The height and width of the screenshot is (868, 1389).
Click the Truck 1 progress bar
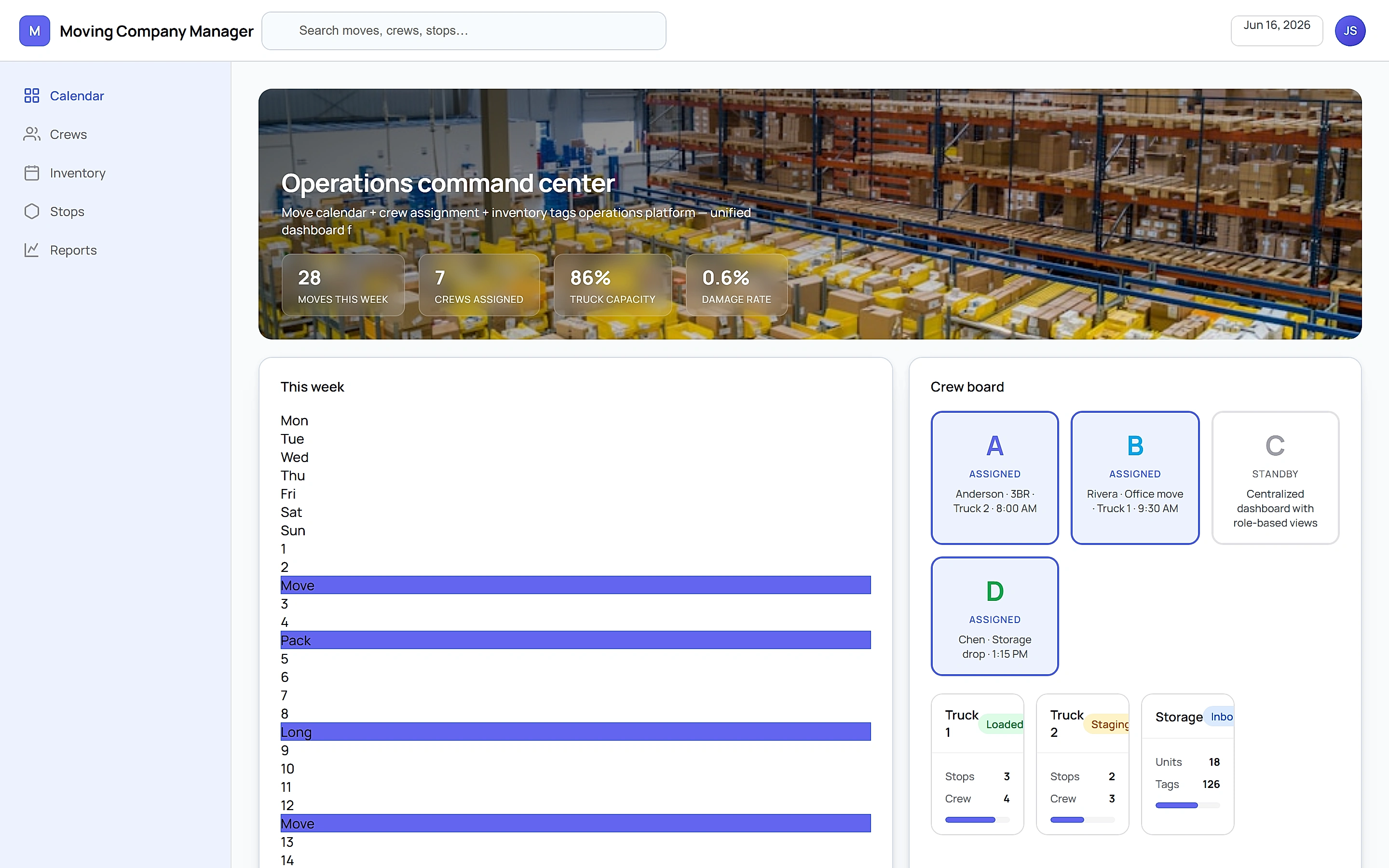pyautogui.click(x=978, y=820)
